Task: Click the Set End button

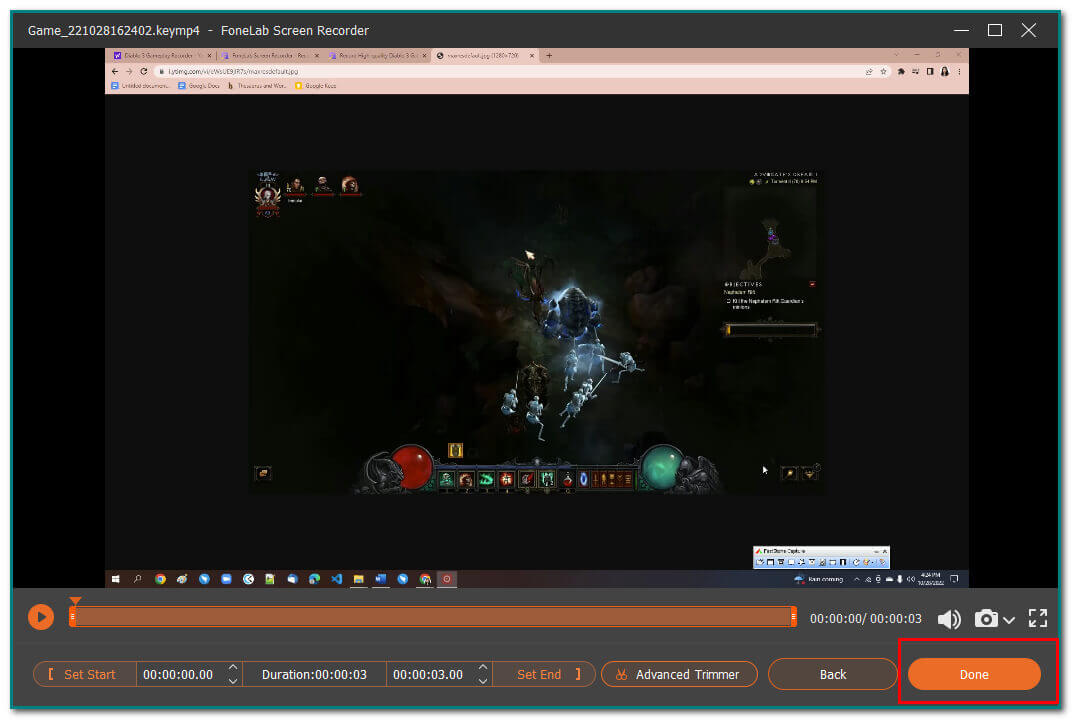Action: [x=544, y=674]
